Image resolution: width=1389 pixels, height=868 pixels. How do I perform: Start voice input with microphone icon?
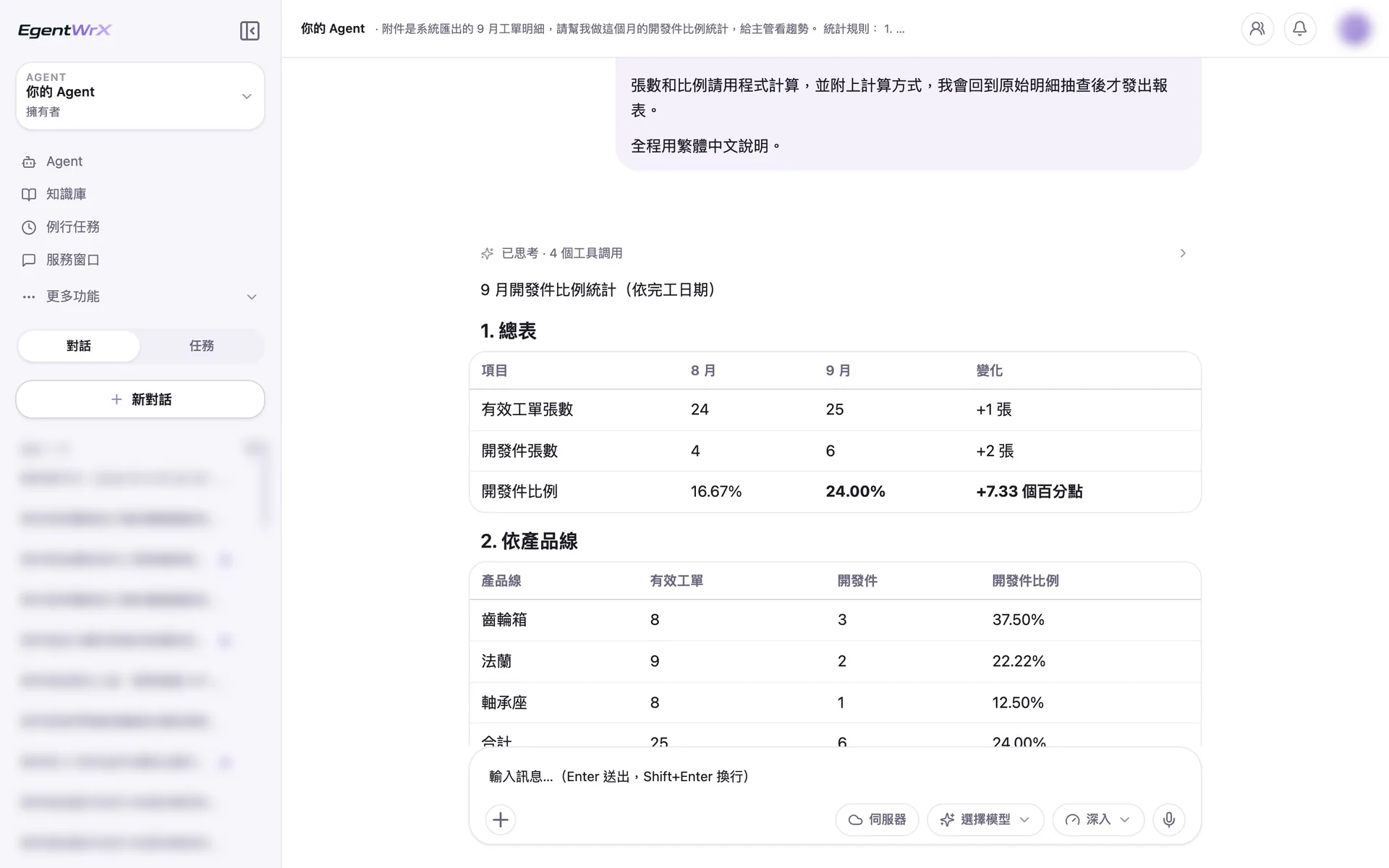(x=1169, y=820)
